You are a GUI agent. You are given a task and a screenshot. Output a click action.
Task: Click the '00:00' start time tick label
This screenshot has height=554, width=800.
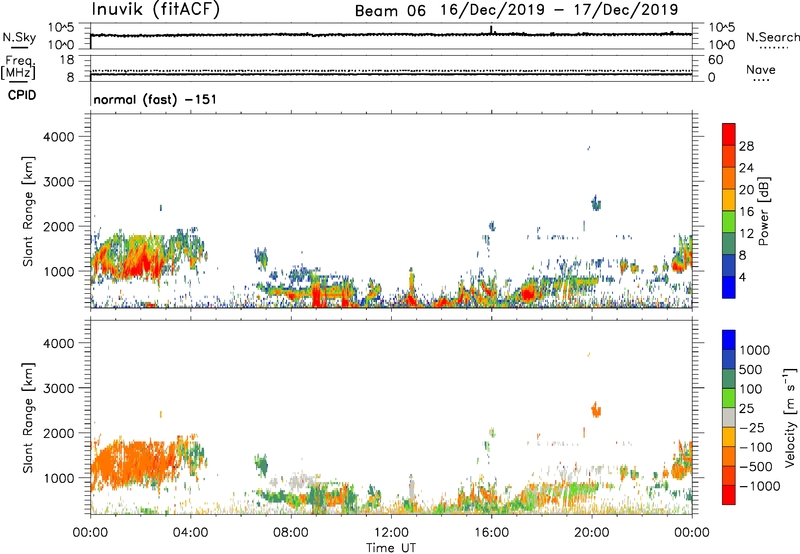(x=90, y=533)
